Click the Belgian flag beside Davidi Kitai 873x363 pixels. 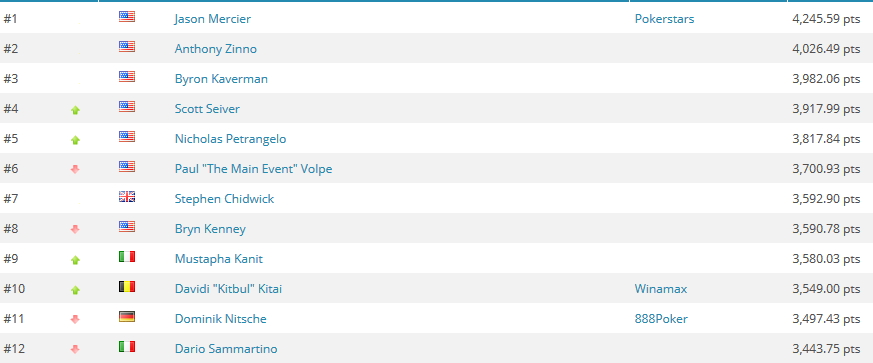127,287
